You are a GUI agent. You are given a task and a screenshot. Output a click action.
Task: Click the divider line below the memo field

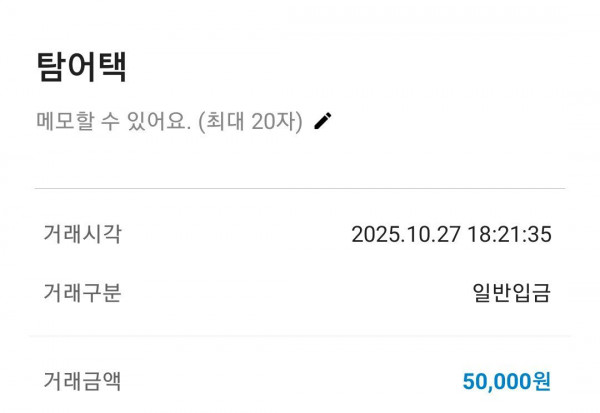300,188
